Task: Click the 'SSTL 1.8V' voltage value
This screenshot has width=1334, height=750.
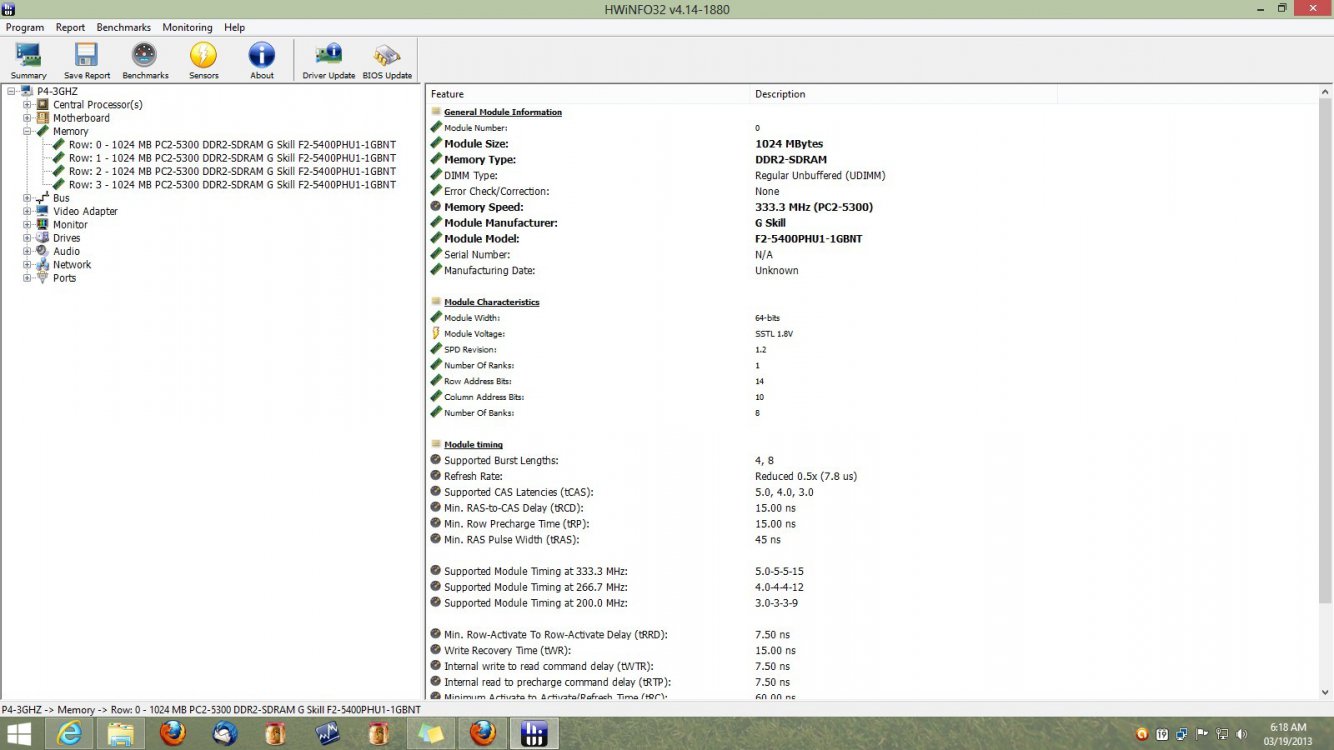Action: (x=774, y=334)
